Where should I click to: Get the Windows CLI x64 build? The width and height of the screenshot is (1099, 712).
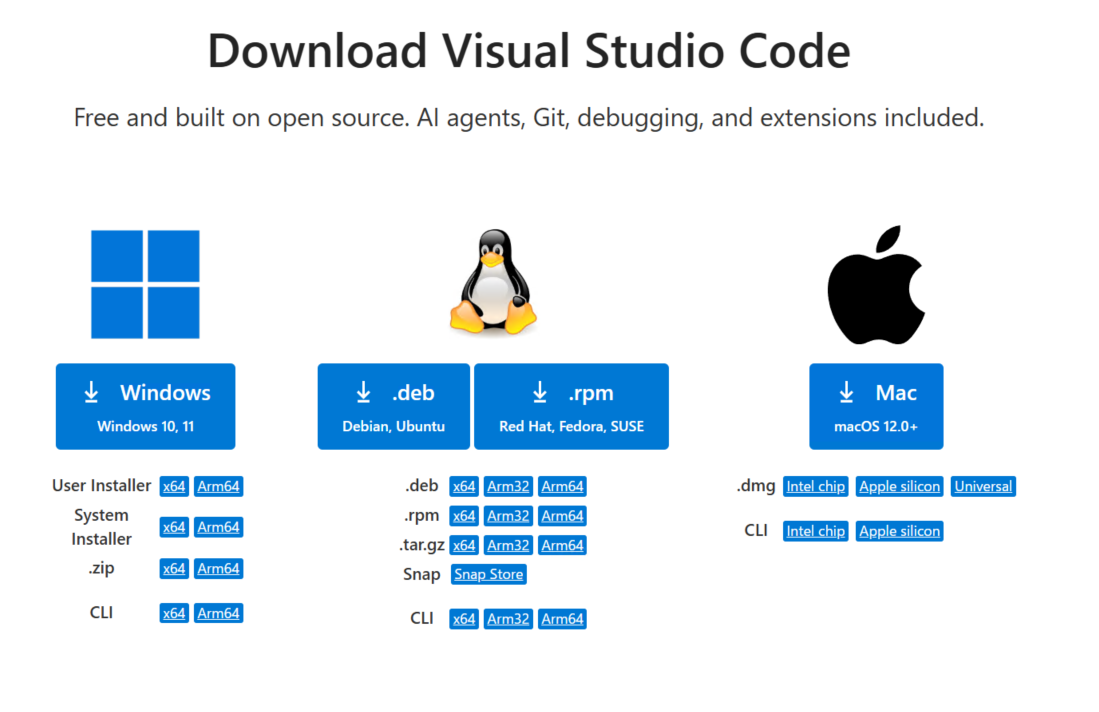174,613
